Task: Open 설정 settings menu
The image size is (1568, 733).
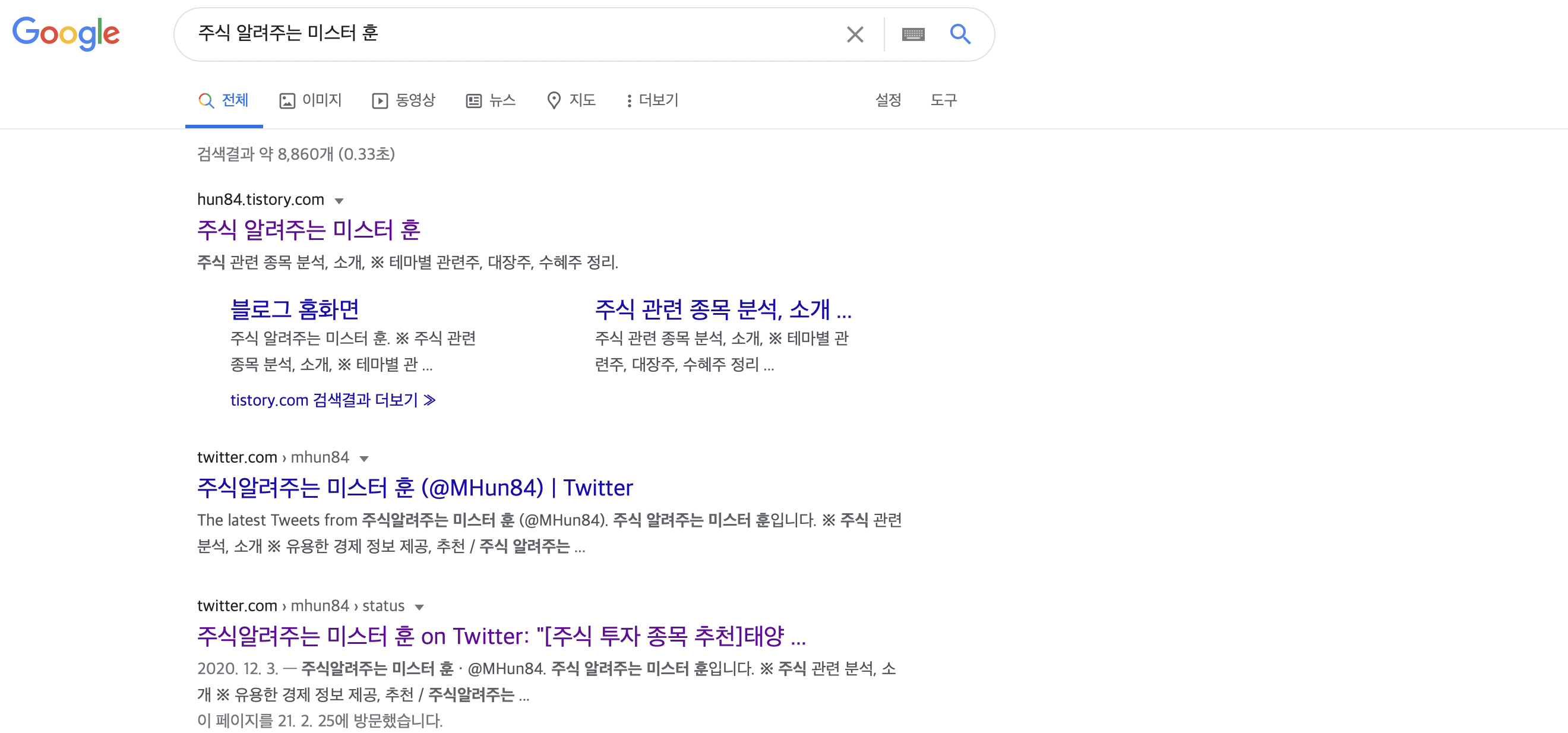Action: click(888, 100)
